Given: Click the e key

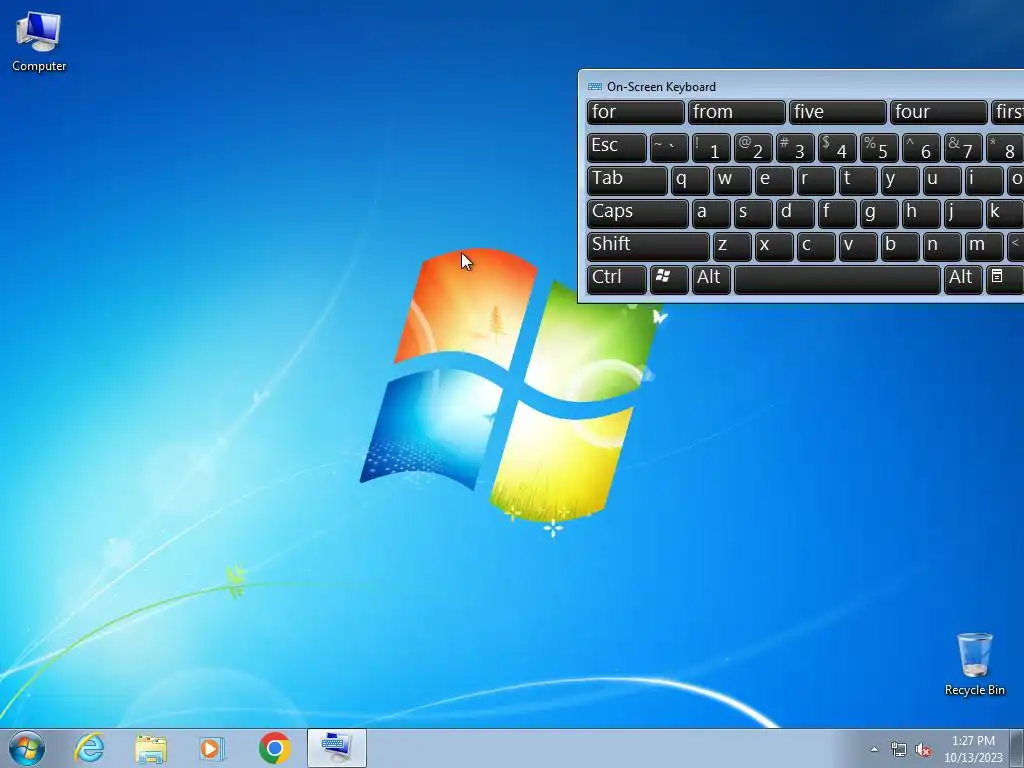Looking at the screenshot, I should click(774, 181).
